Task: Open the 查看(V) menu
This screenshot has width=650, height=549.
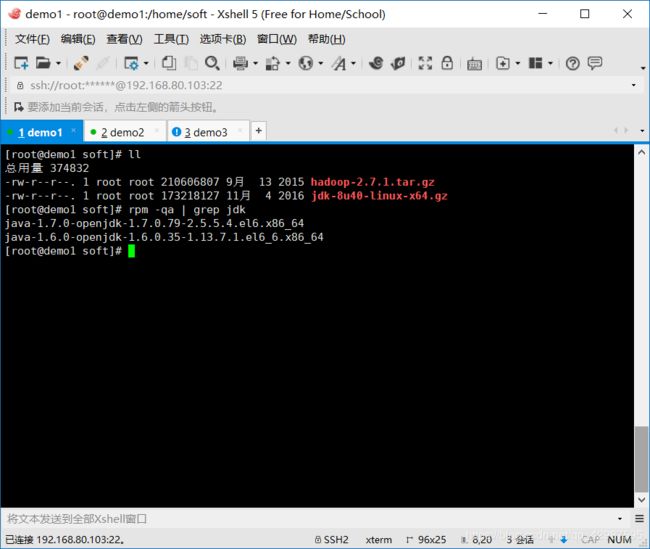Action: point(124,39)
